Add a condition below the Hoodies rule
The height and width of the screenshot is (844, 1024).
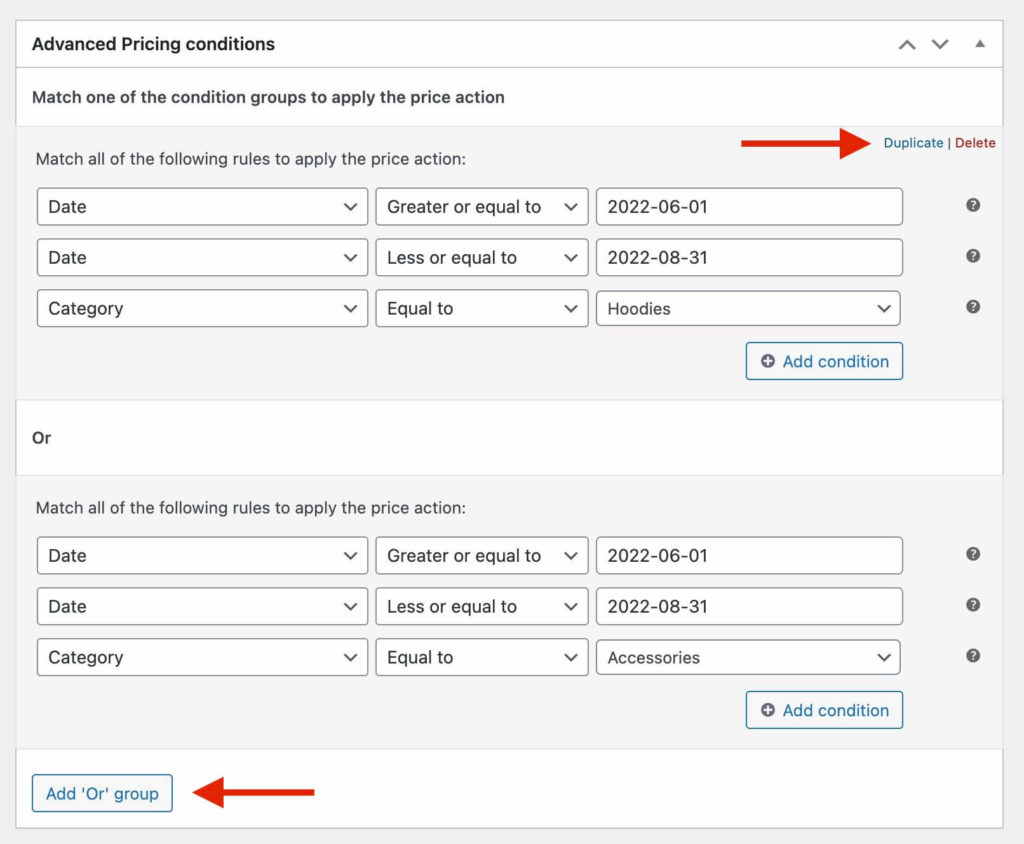[824, 361]
